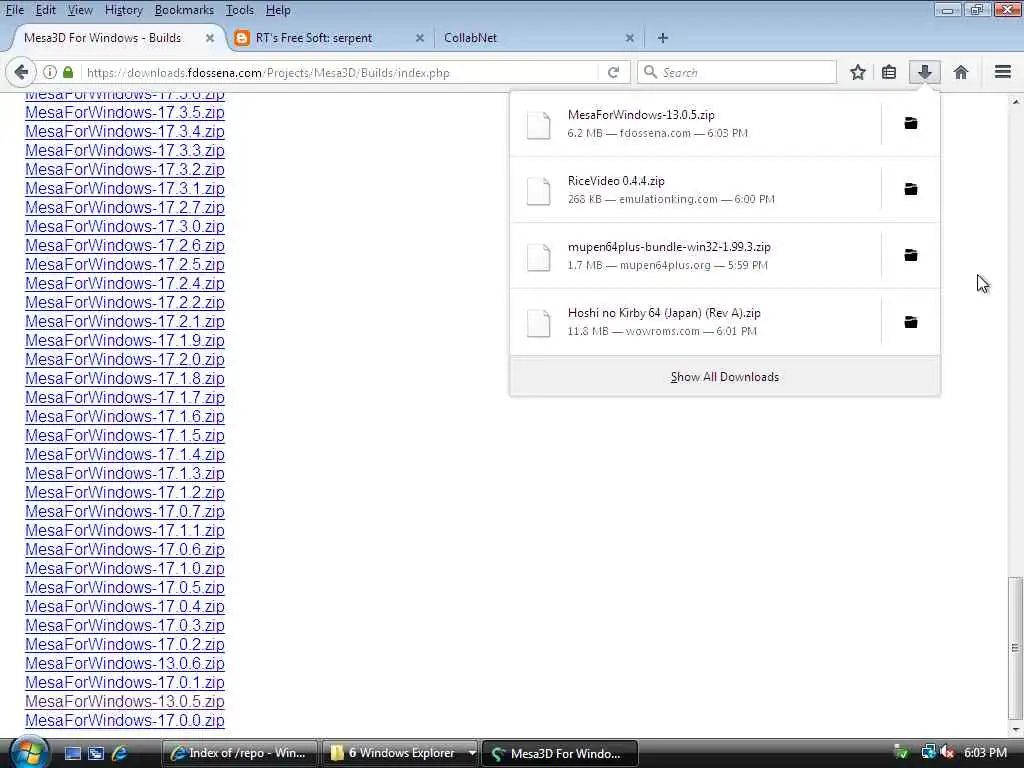Switch to RT's Free Soft: serpent tab

(329, 38)
